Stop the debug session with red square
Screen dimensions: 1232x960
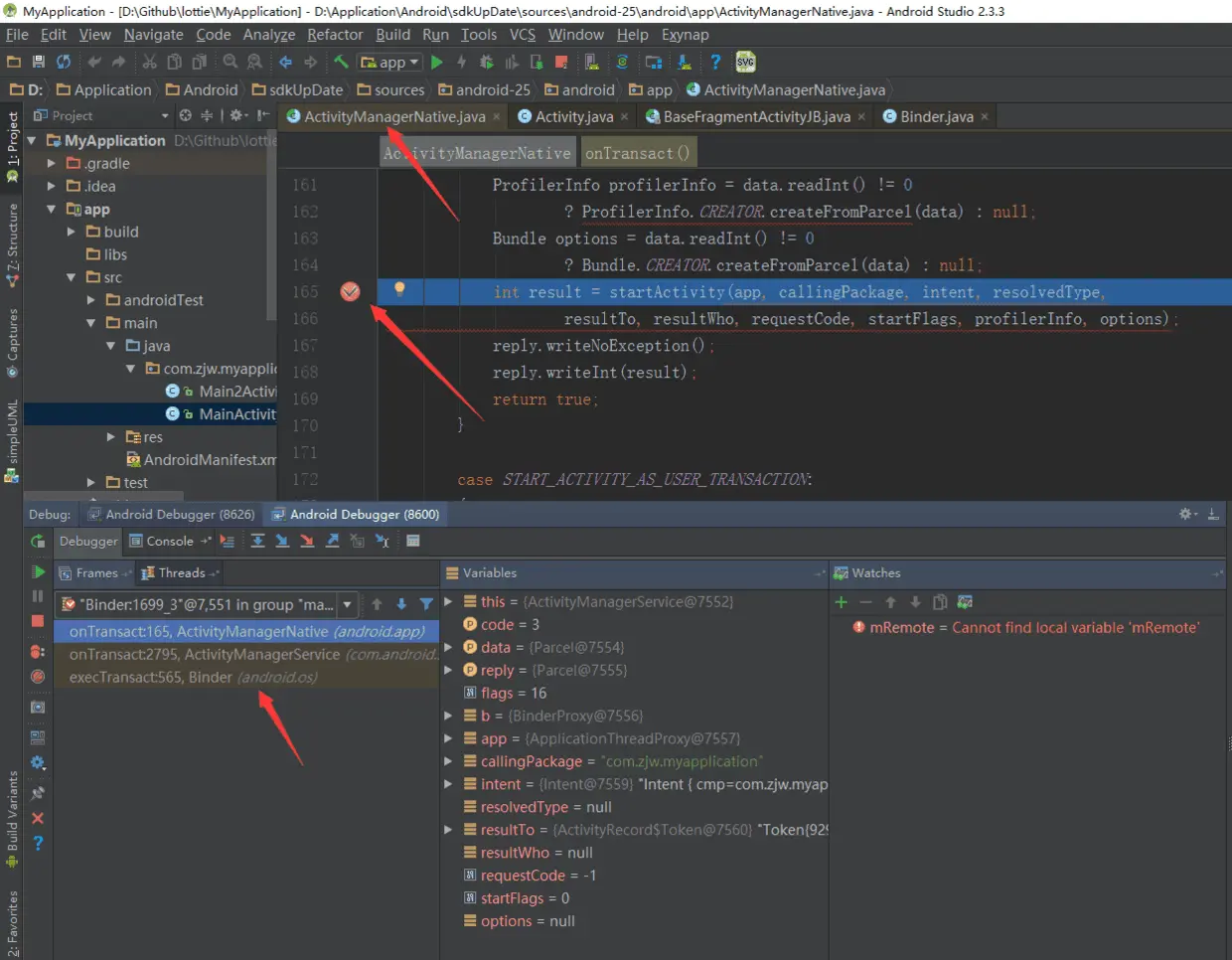coord(38,621)
